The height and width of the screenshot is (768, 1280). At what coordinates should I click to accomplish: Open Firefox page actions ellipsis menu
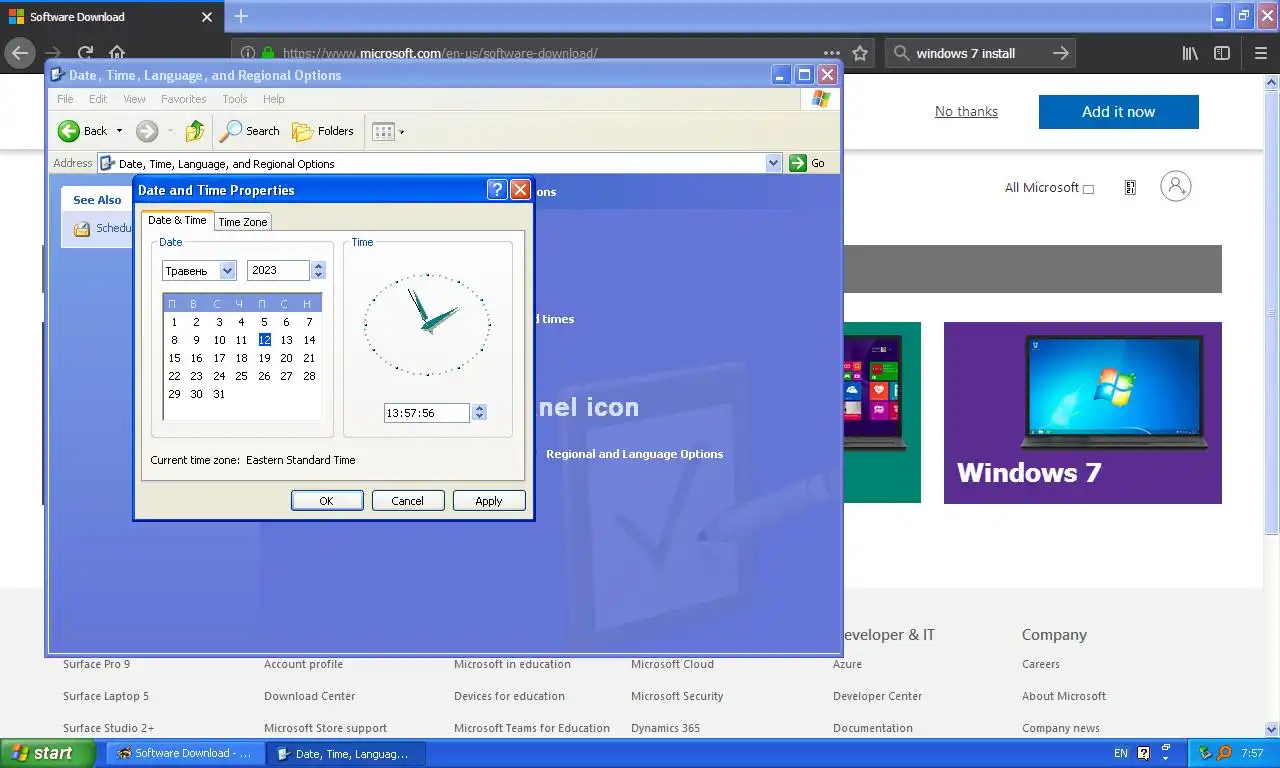click(832, 53)
